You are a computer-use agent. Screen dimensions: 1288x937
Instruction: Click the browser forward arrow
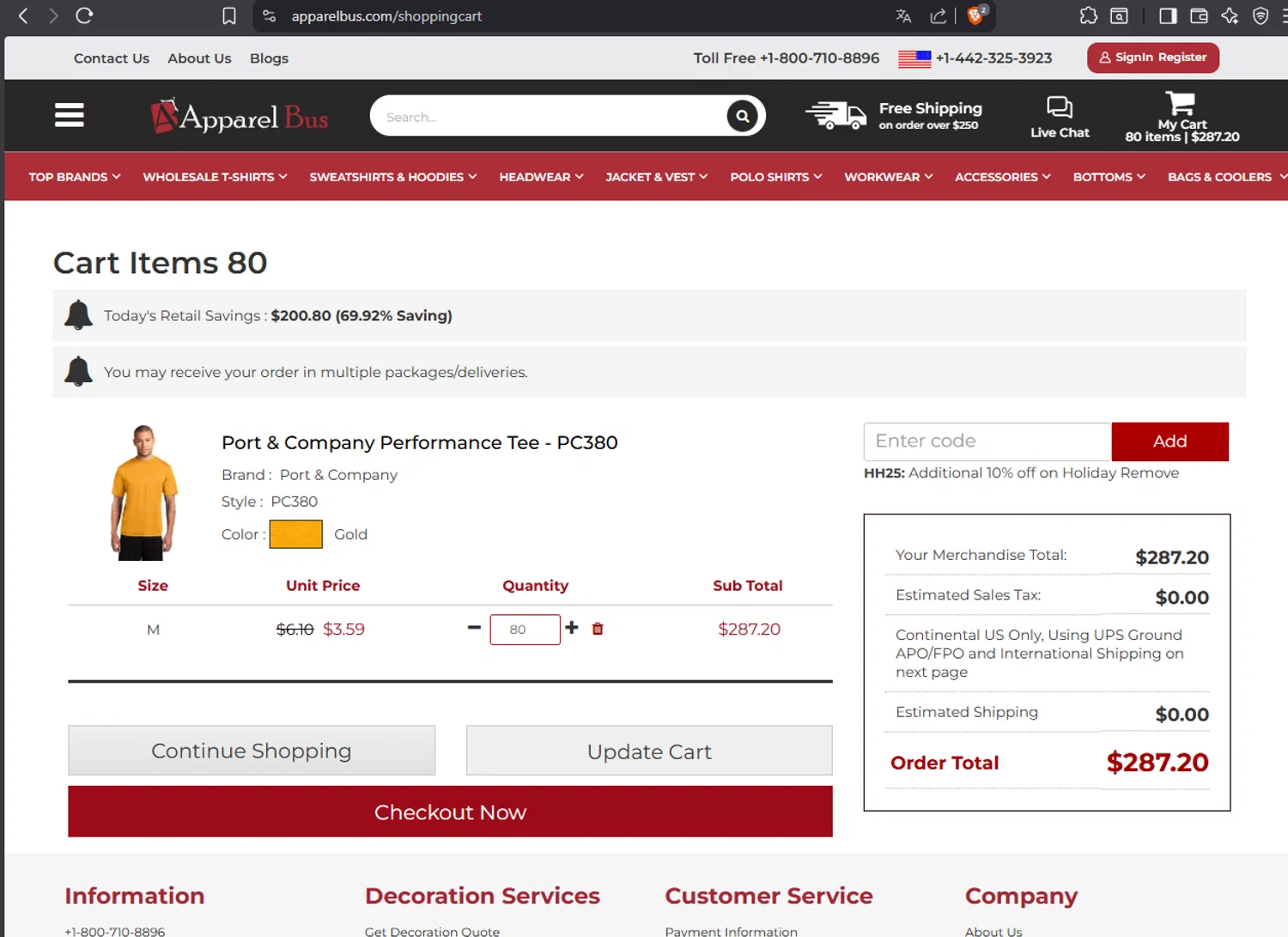pos(53,15)
